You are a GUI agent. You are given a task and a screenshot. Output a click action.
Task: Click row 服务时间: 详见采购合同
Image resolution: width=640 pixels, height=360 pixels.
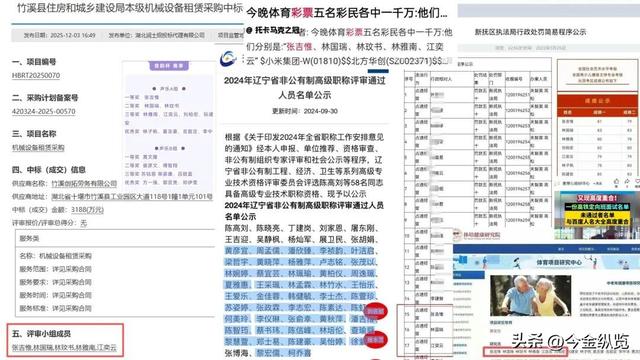click(56, 295)
